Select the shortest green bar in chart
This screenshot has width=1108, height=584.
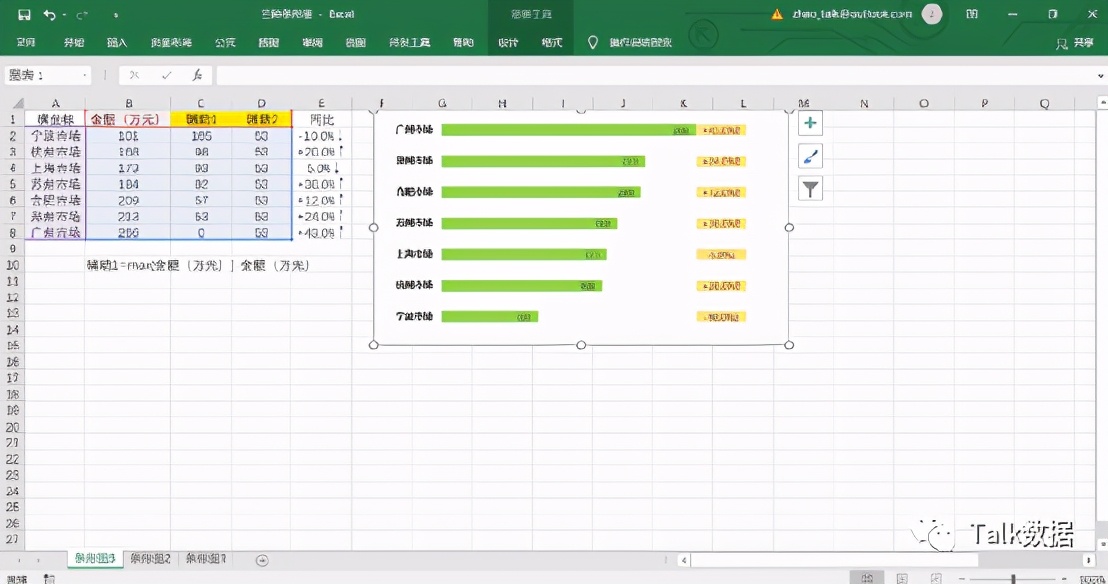(490, 317)
